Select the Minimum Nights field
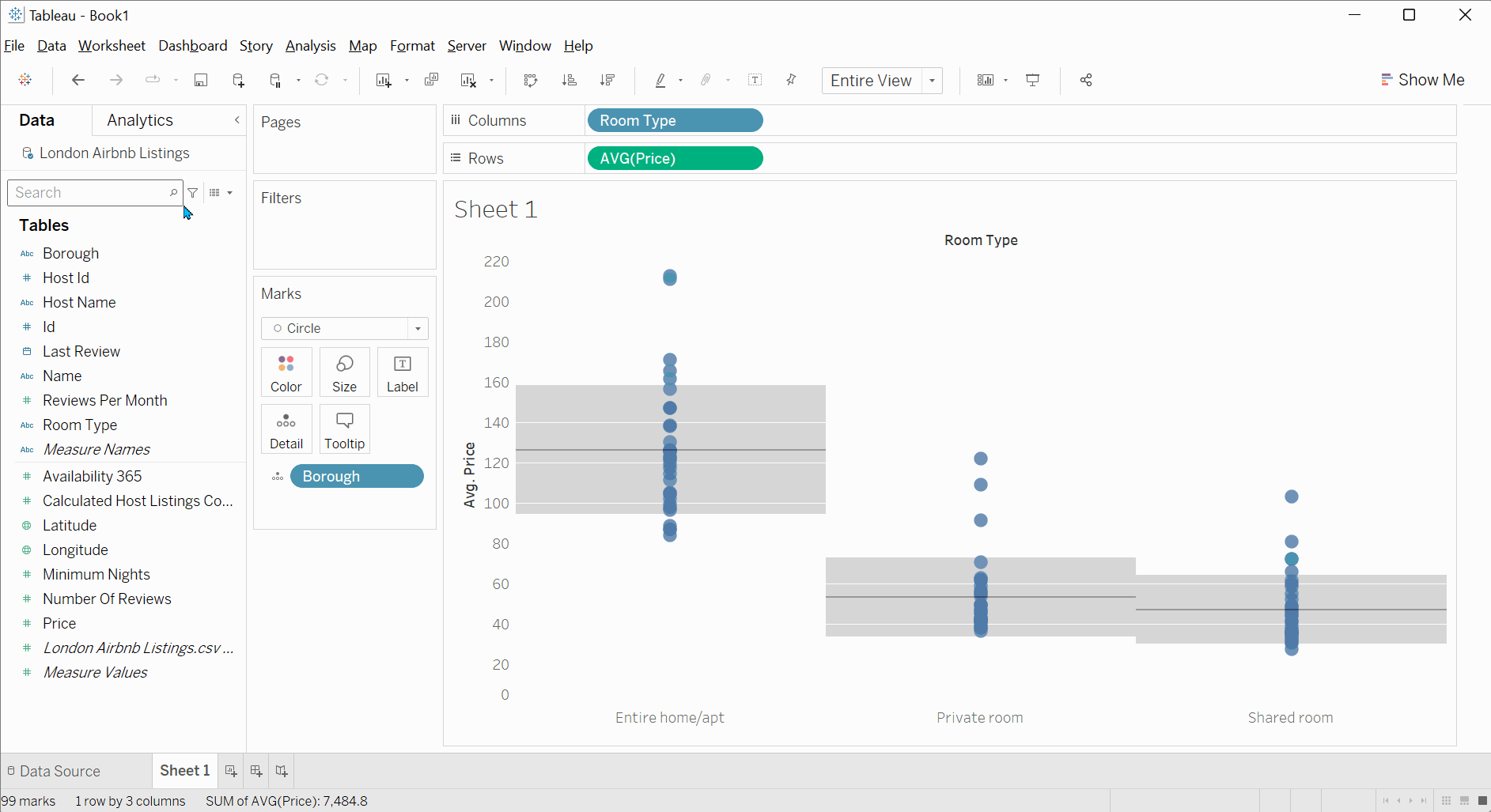The height and width of the screenshot is (812, 1491). coord(96,574)
